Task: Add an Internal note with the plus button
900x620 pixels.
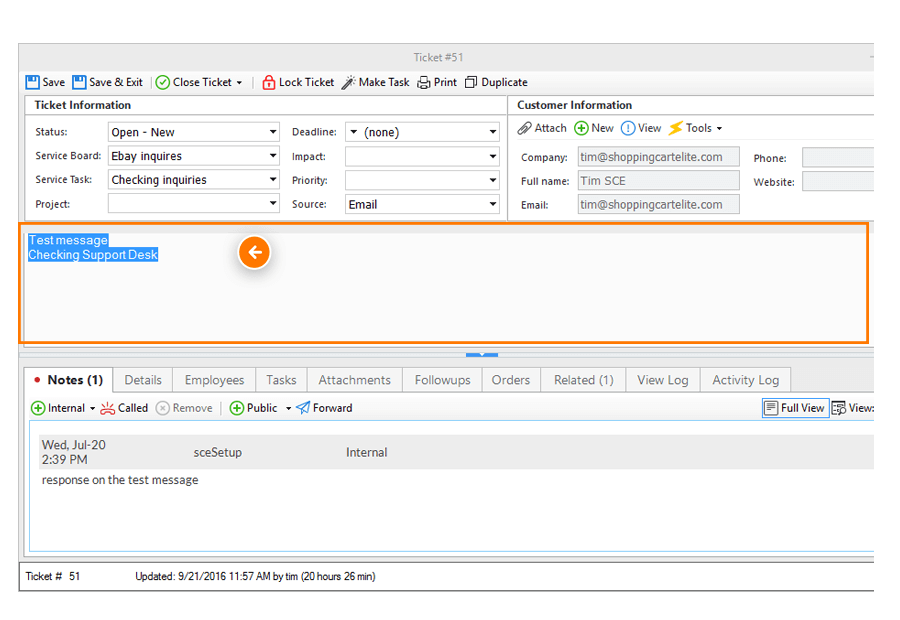Action: [x=57, y=408]
